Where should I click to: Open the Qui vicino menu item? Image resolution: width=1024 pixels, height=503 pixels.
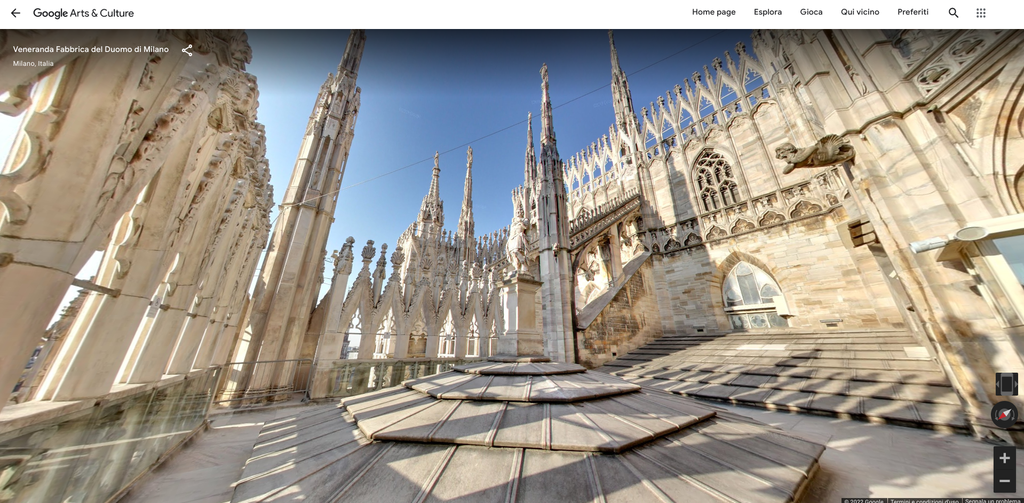click(859, 12)
